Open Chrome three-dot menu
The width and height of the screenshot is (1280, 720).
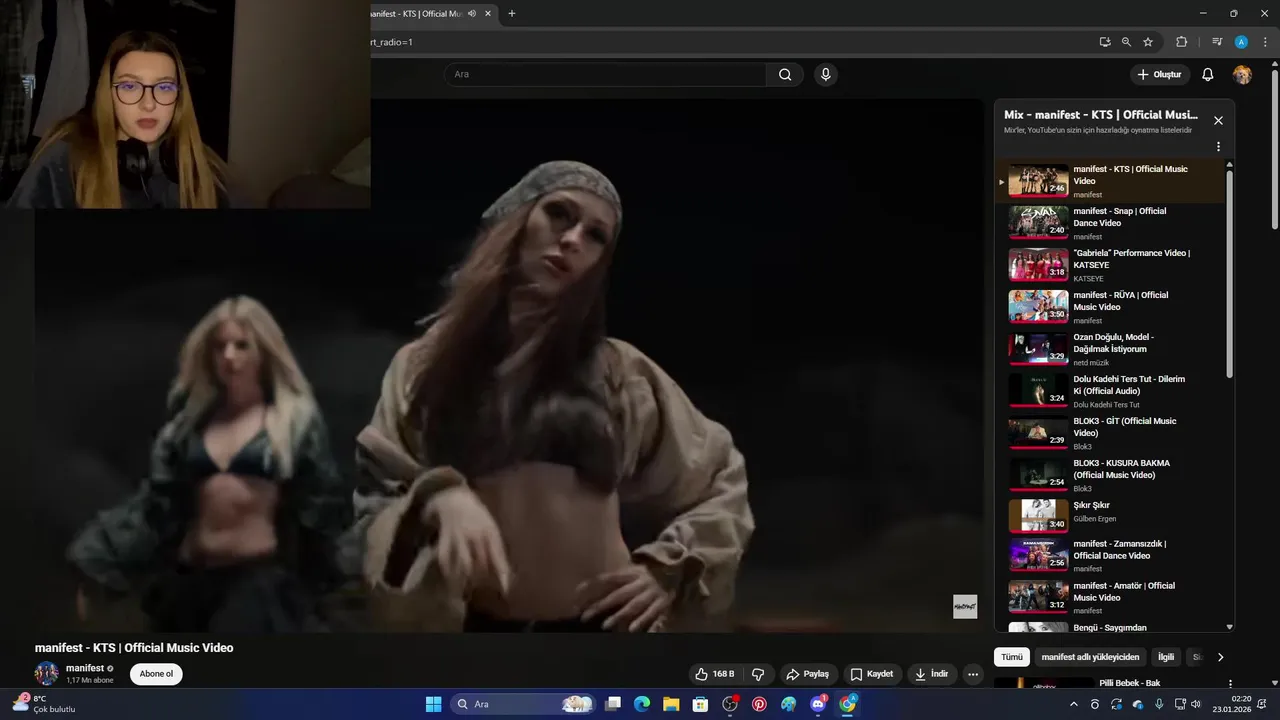point(1265,42)
